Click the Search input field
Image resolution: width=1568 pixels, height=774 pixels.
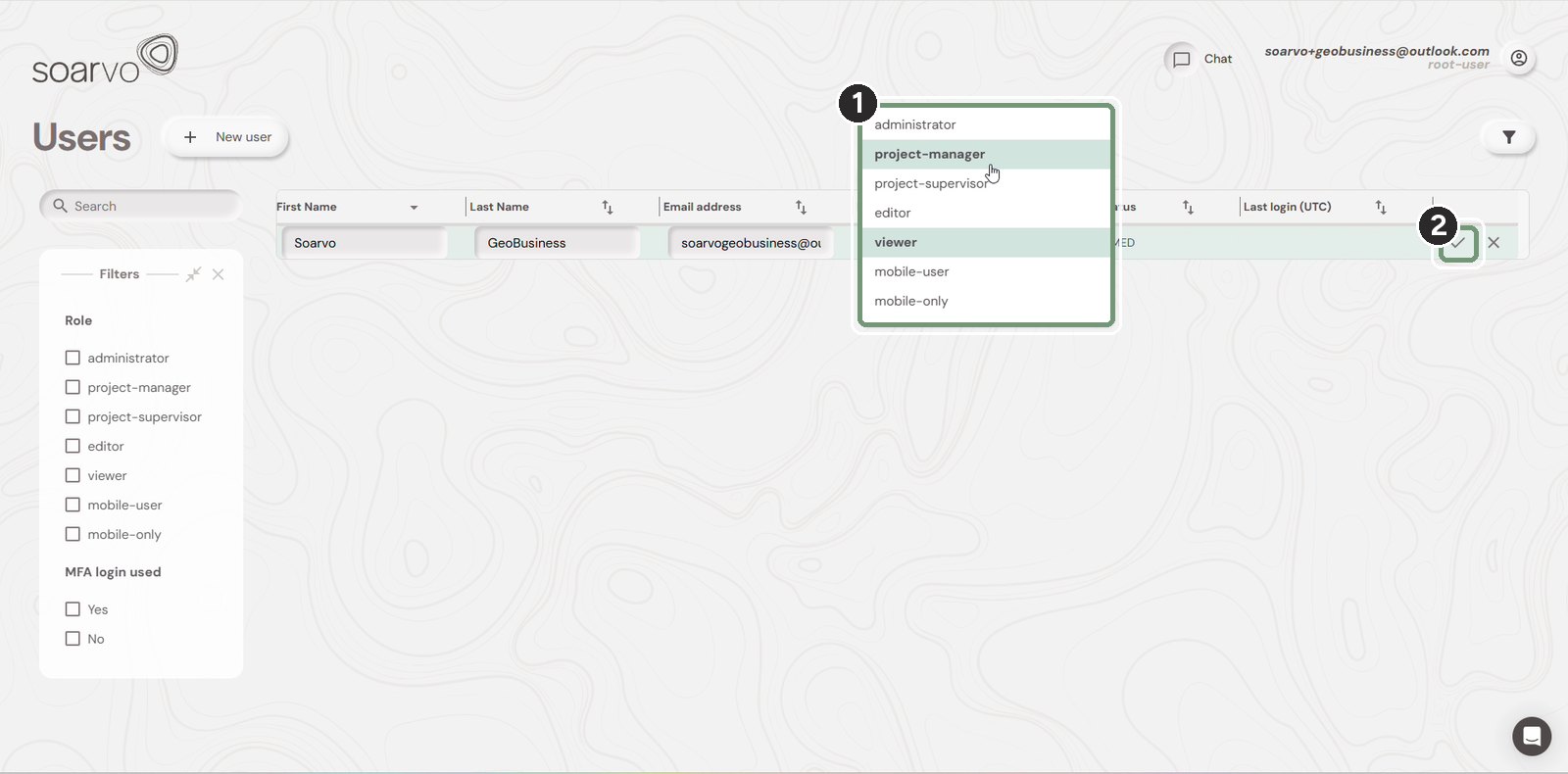140,206
